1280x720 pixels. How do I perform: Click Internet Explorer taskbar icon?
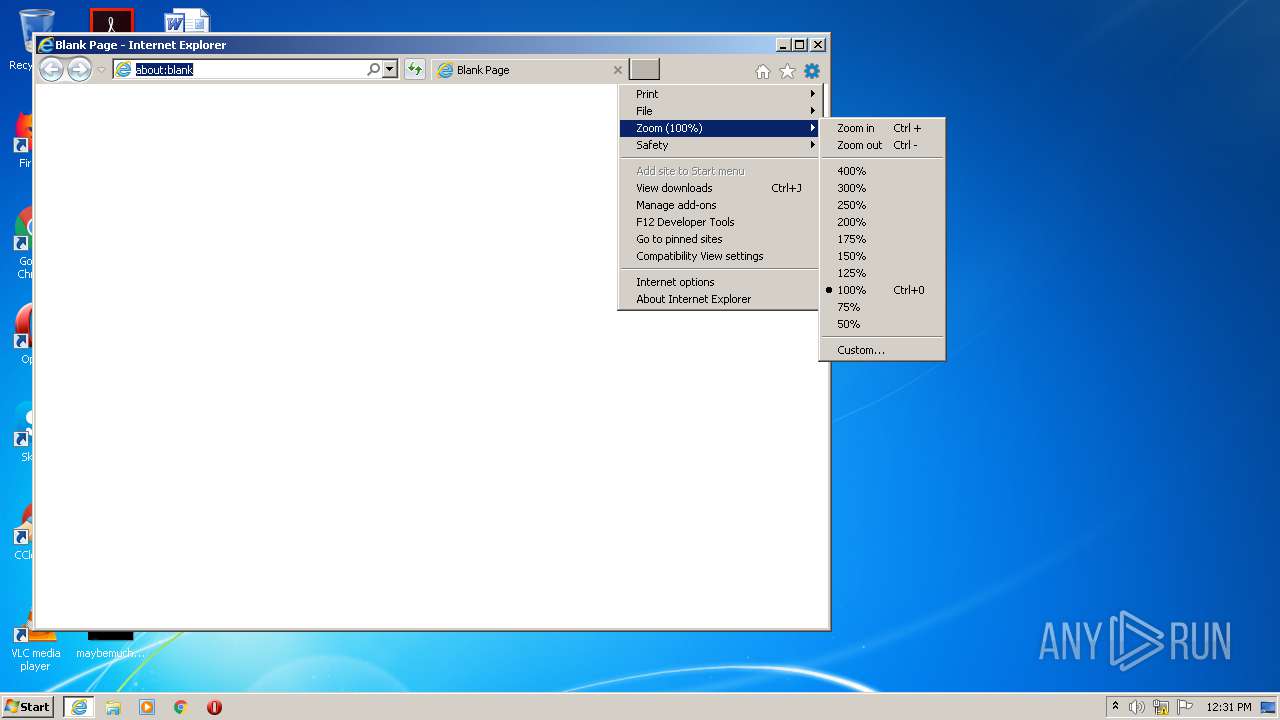tap(79, 707)
